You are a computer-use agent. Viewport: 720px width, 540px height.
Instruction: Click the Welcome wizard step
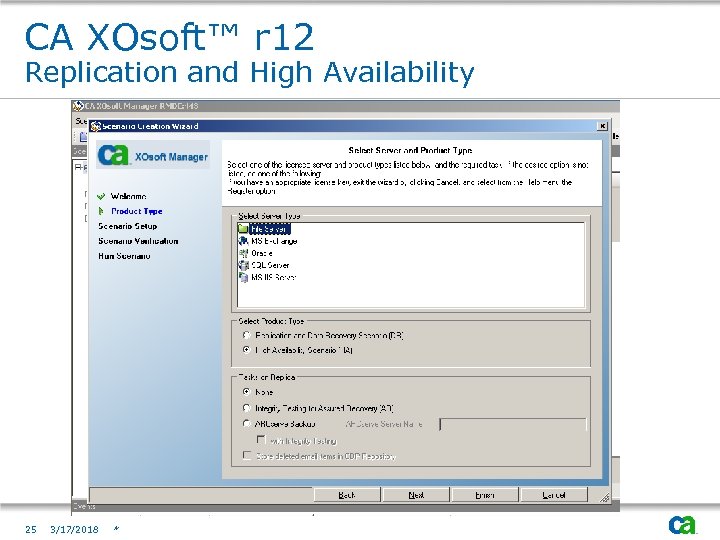[129, 197]
